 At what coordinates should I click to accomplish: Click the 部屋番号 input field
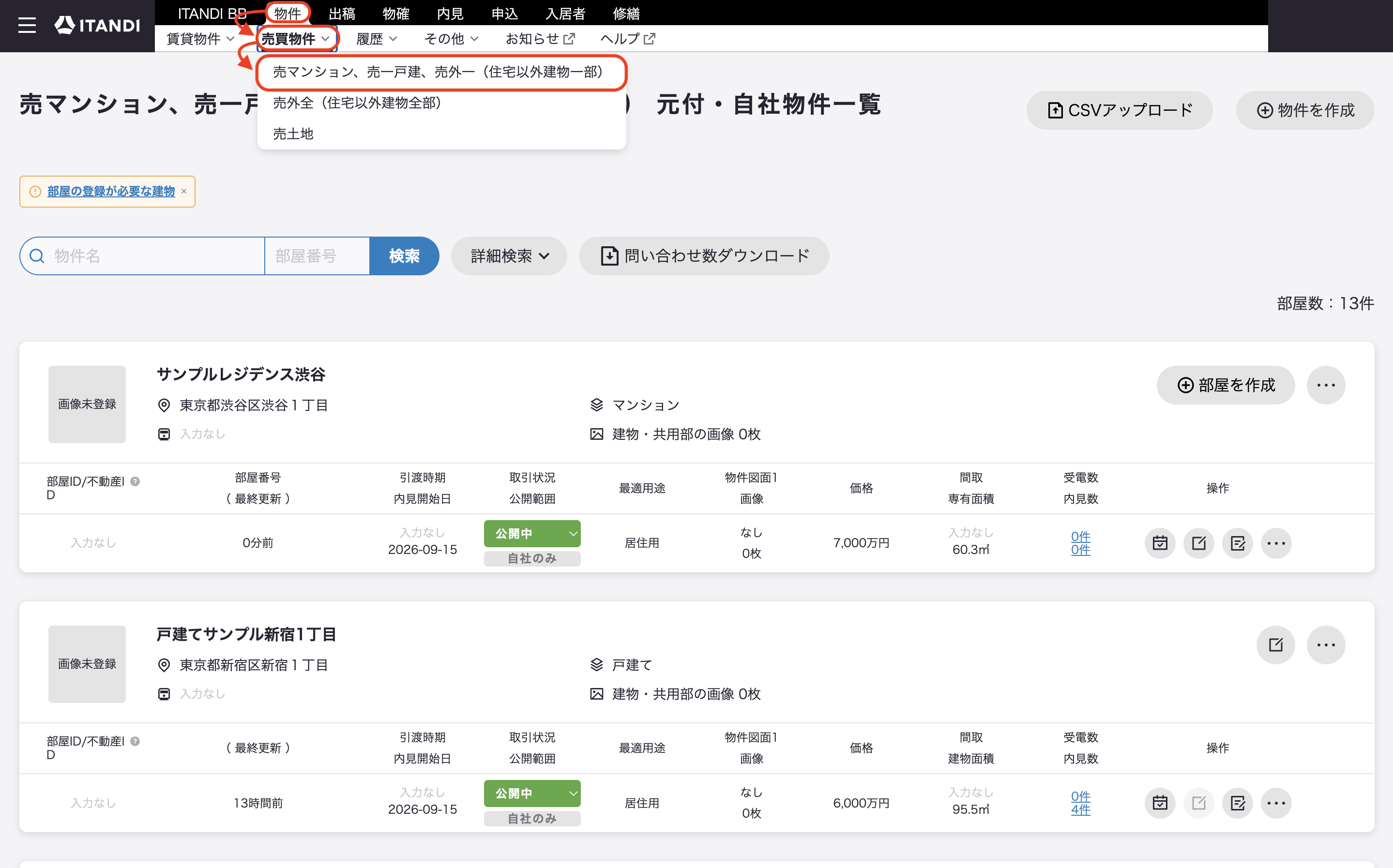click(317, 256)
